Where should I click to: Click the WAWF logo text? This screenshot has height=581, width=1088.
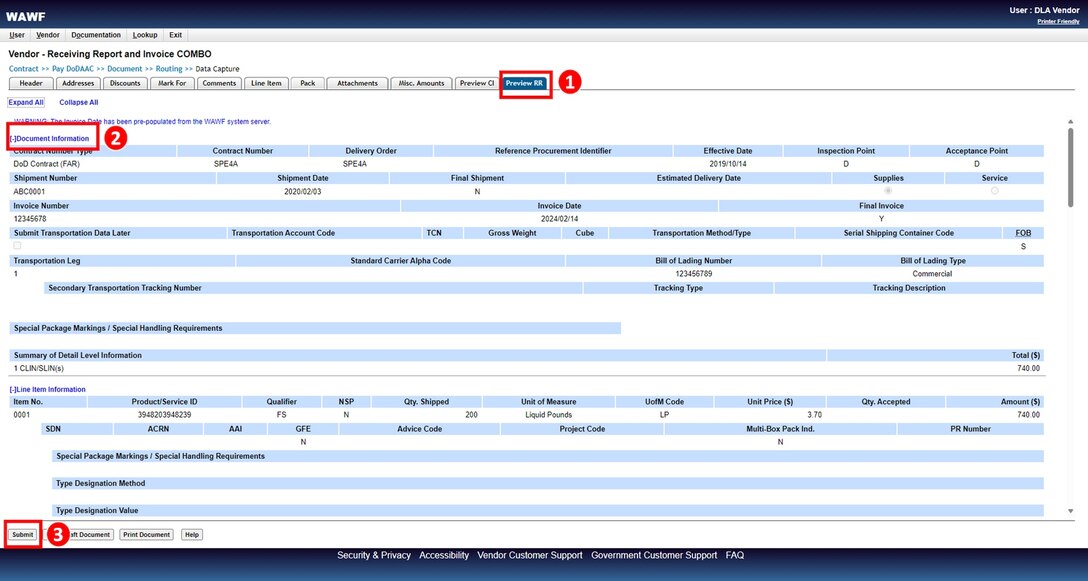(26, 17)
